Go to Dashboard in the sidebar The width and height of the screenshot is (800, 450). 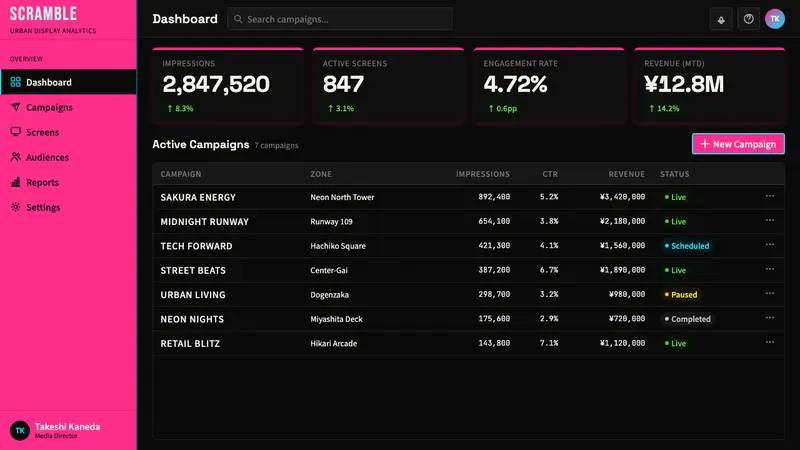coord(68,82)
